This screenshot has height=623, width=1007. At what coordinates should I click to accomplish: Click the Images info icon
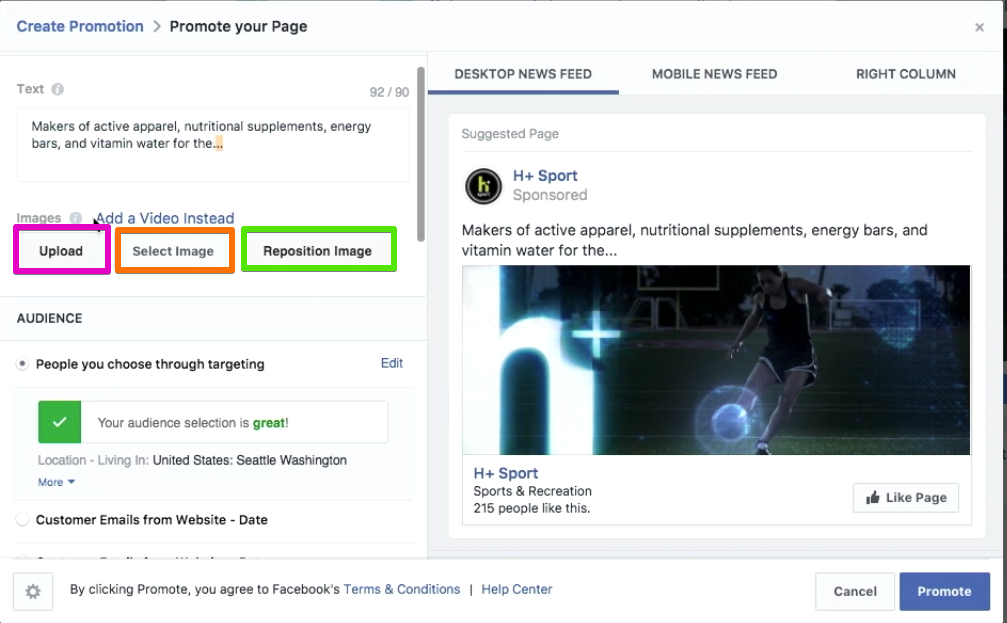click(76, 218)
